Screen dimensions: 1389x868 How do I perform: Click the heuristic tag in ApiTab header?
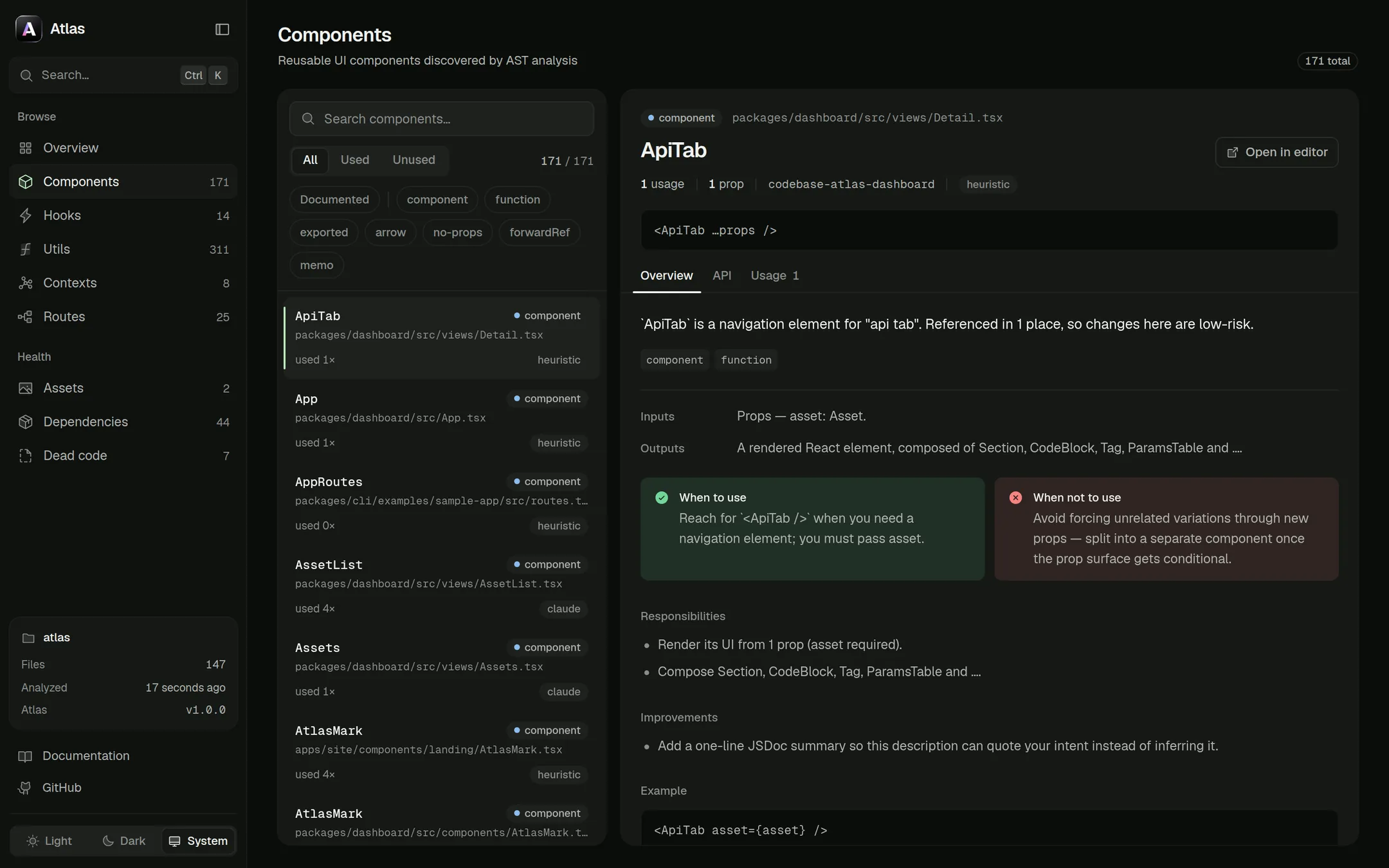click(x=988, y=185)
